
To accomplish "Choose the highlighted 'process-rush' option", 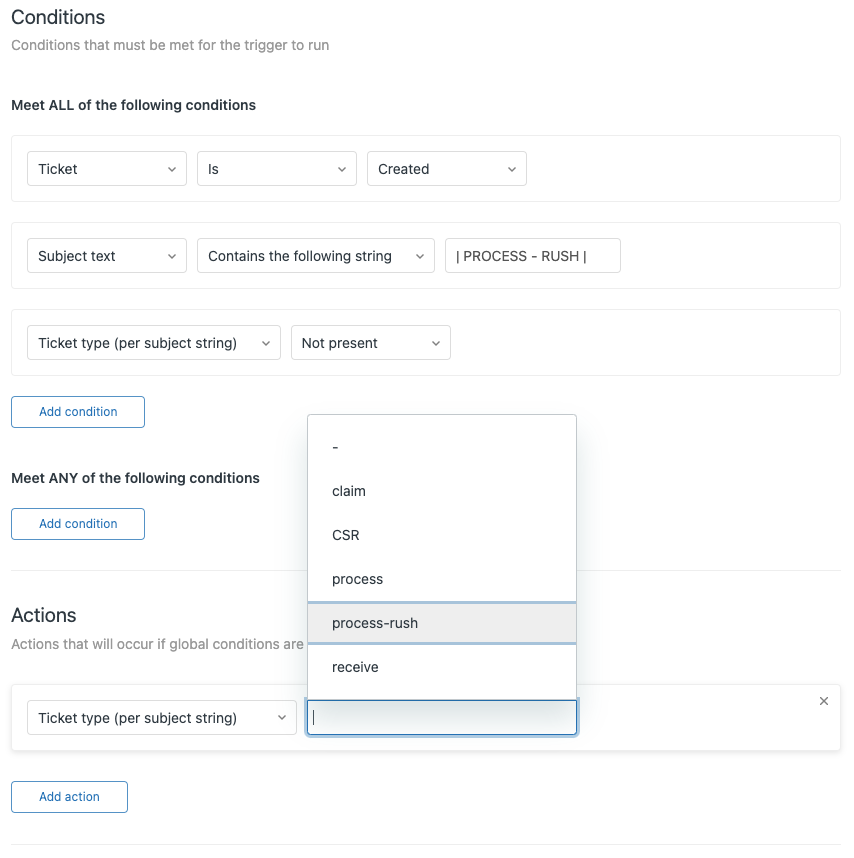I will 441,623.
